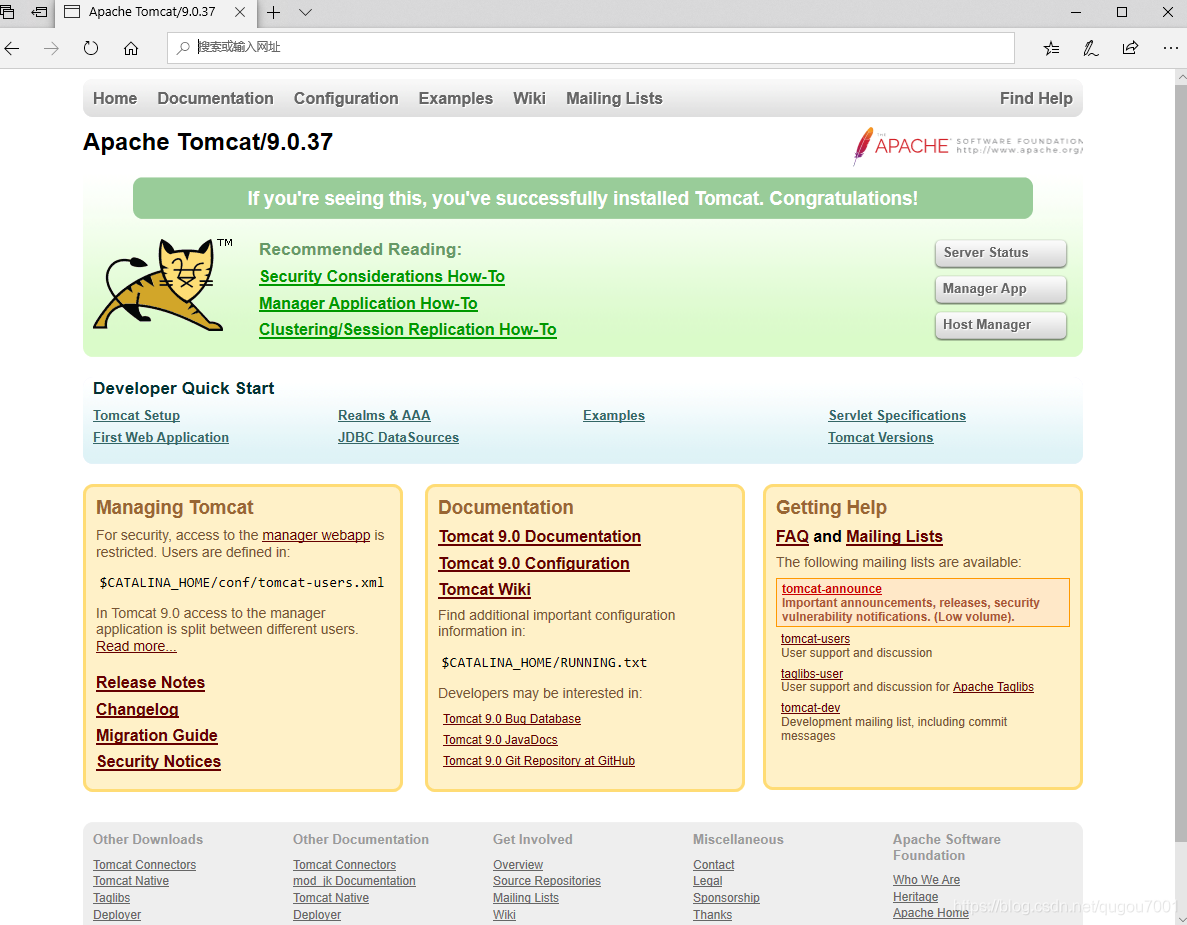Open the taglibs-user mailing list link
Image resolution: width=1187 pixels, height=925 pixels.
(x=812, y=674)
